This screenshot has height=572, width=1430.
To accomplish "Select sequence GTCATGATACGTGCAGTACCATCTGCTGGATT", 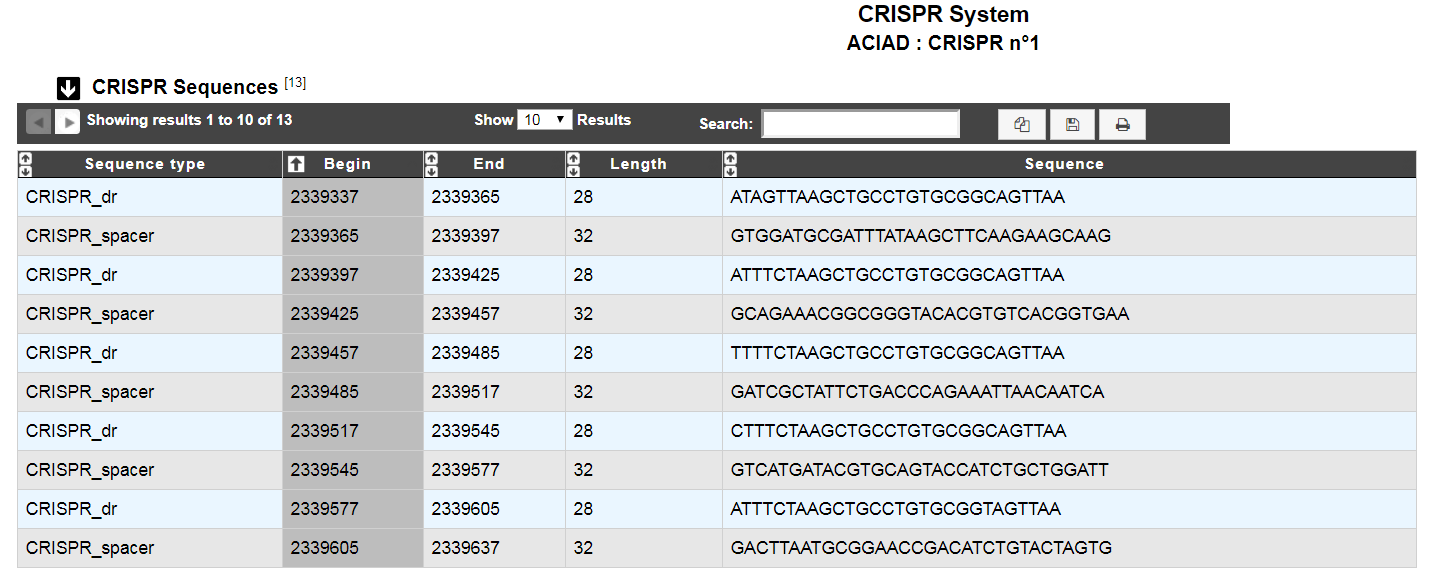I will click(919, 470).
